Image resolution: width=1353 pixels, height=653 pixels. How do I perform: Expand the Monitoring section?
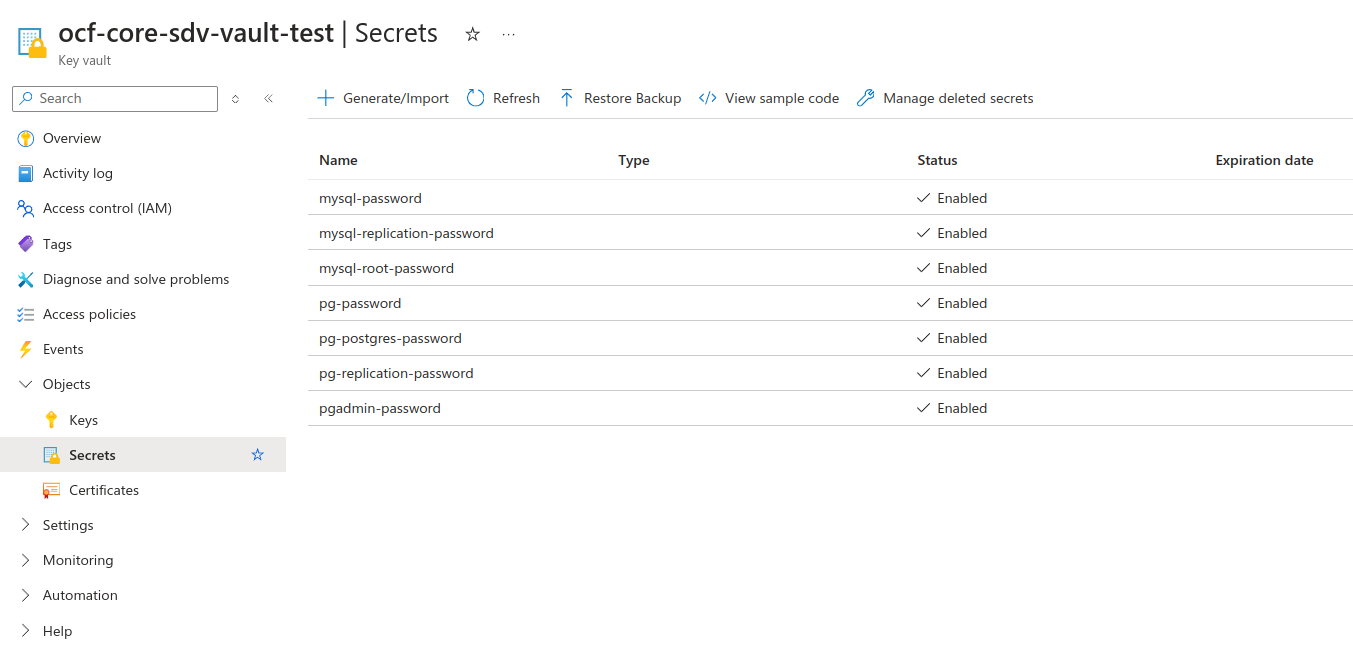[26, 560]
